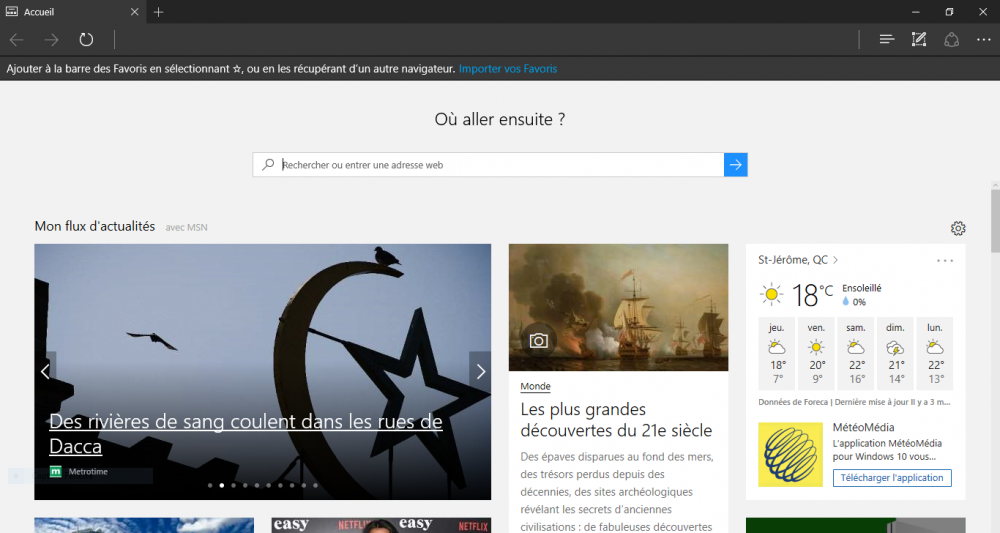The height and width of the screenshot is (533, 1000).
Task: Focus the search or web address field
Action: click(x=502, y=164)
